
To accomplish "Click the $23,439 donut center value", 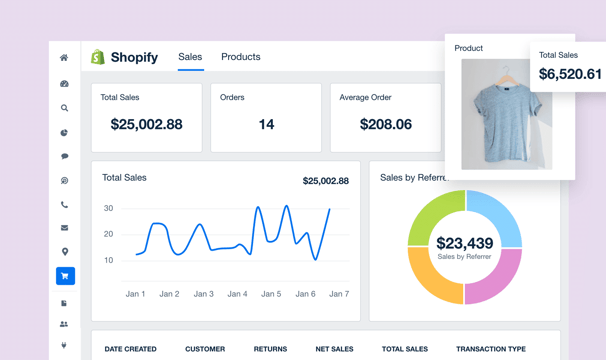I will (x=465, y=243).
